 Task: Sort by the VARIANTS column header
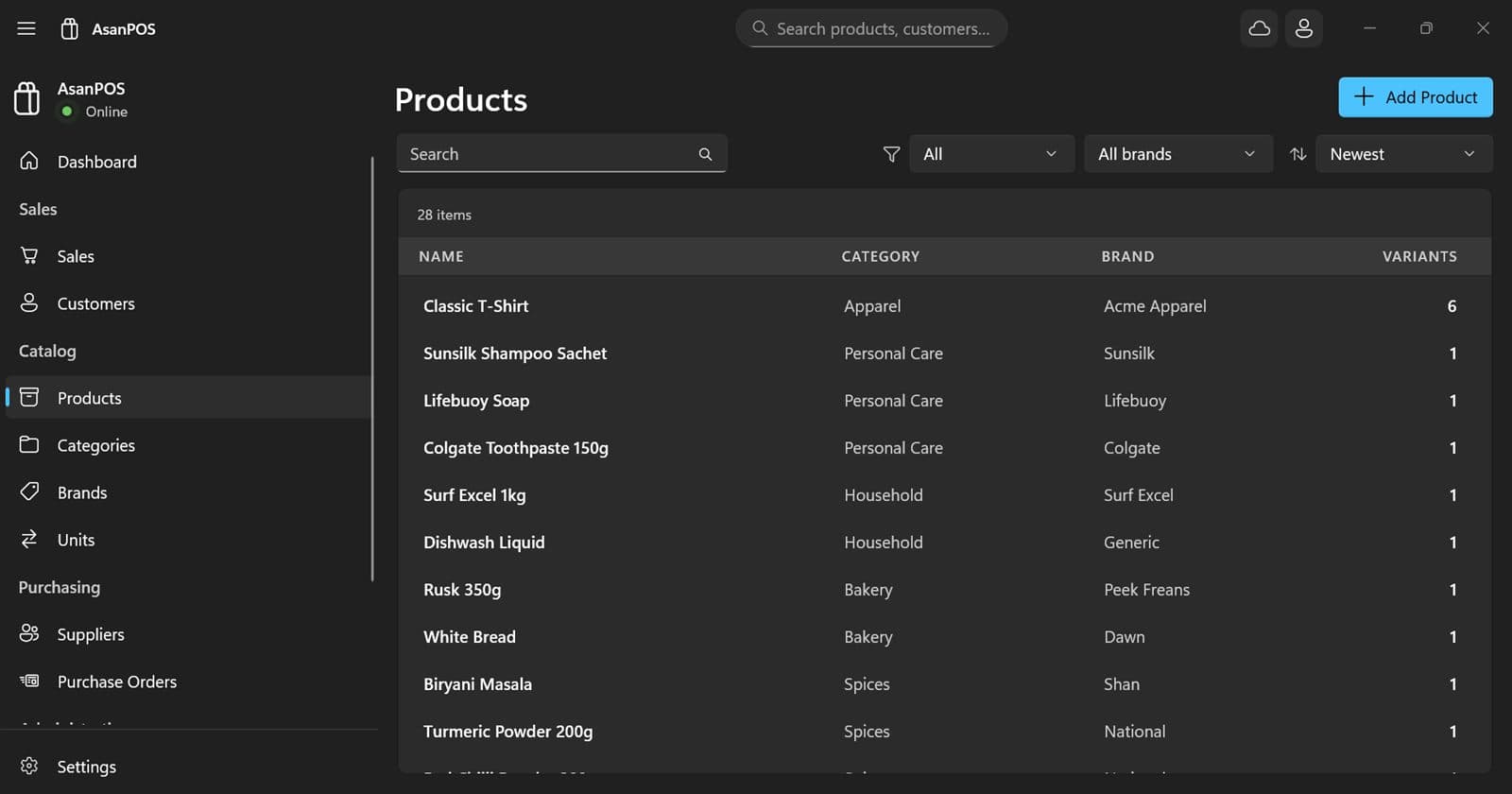pyautogui.click(x=1419, y=256)
